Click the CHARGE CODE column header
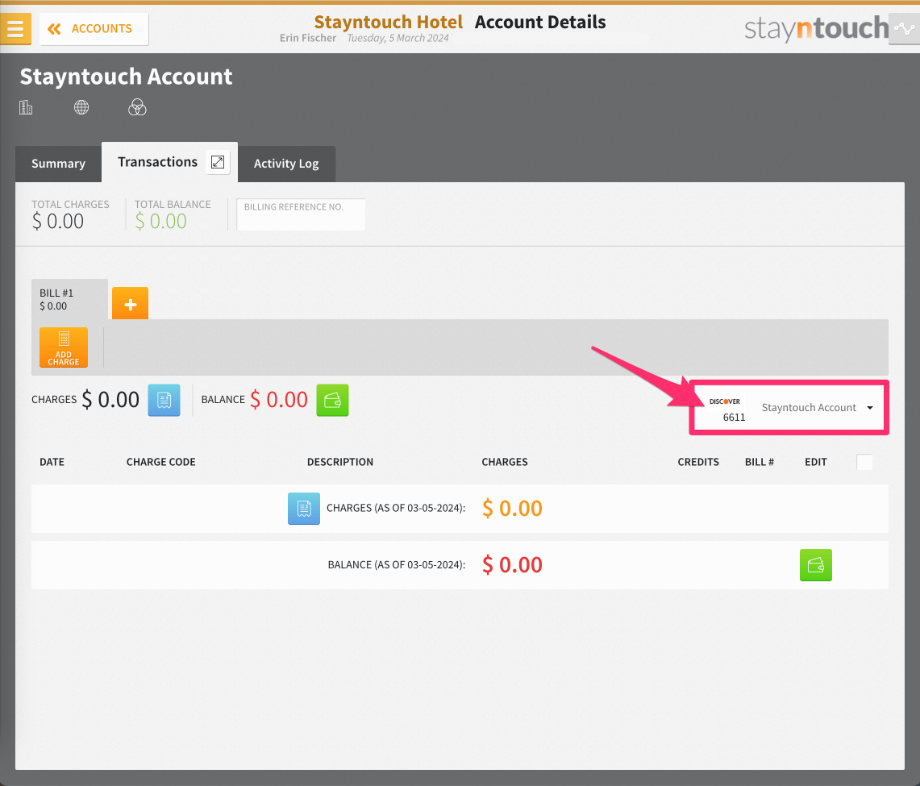920x786 pixels. pyautogui.click(x=161, y=462)
